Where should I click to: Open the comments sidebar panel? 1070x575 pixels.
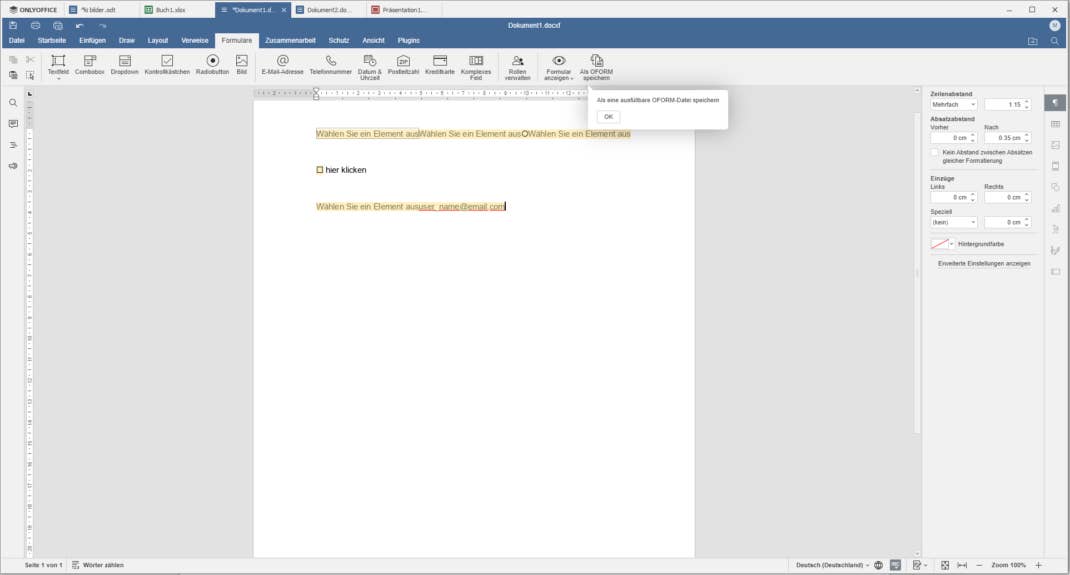pyautogui.click(x=13, y=124)
